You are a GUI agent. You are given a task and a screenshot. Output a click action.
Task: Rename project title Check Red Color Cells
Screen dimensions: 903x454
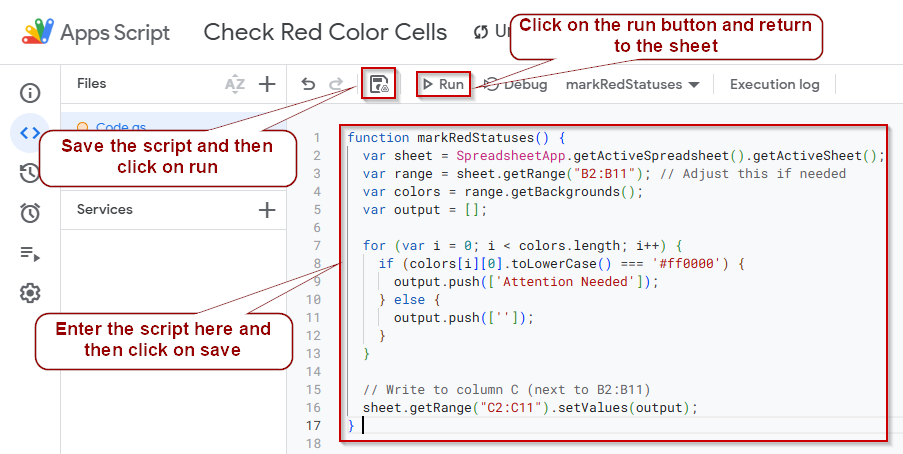[325, 32]
